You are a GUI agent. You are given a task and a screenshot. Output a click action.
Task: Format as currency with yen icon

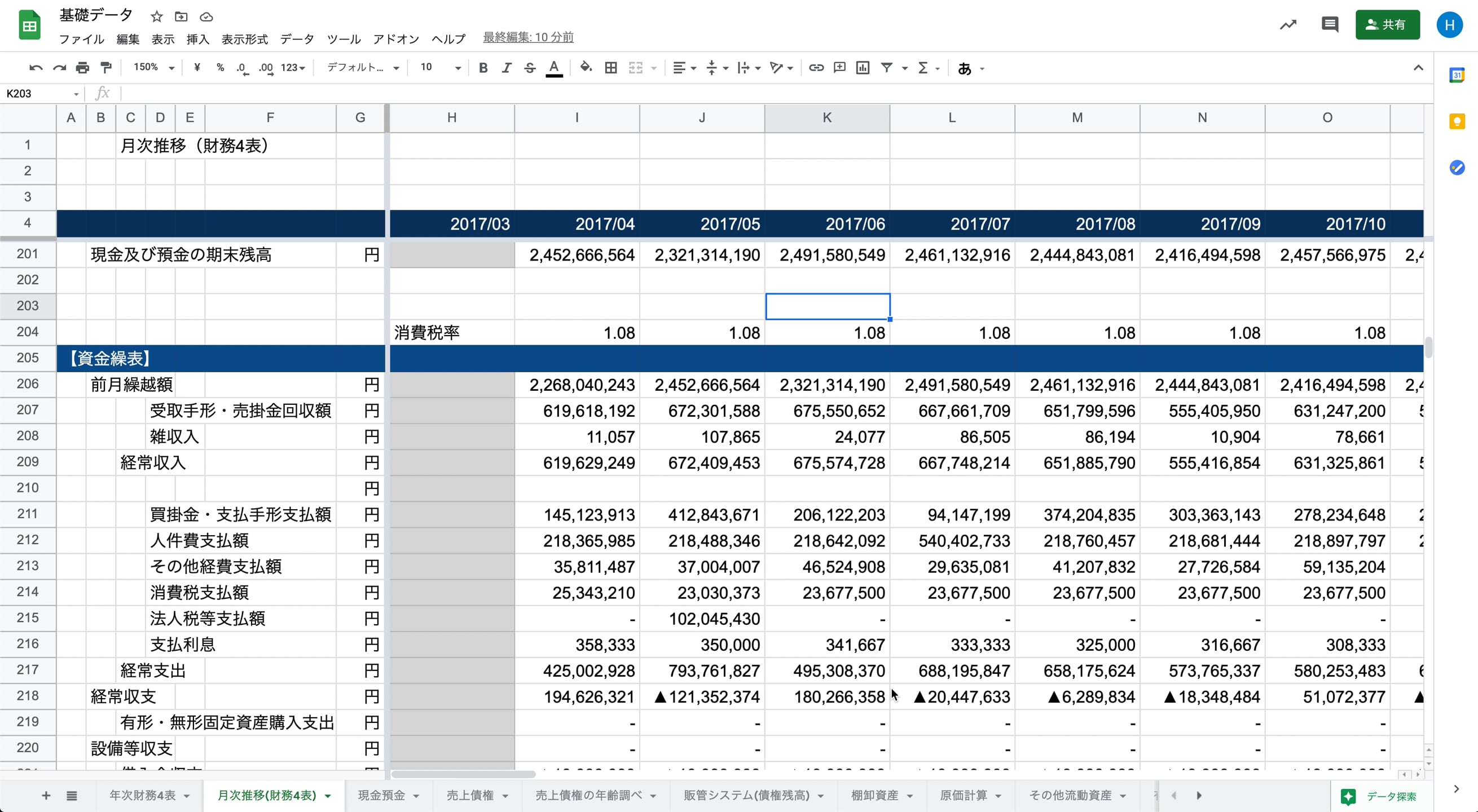197,68
